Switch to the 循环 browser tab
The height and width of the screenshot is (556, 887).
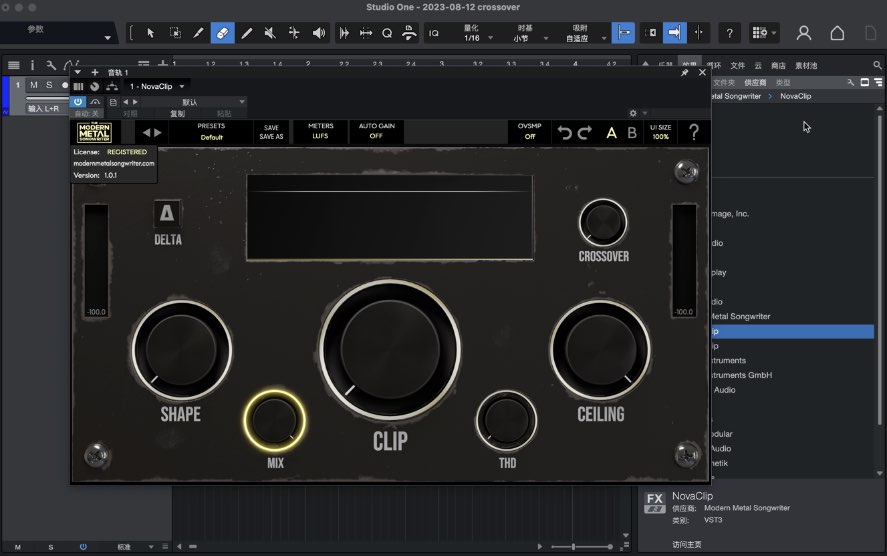click(714, 66)
